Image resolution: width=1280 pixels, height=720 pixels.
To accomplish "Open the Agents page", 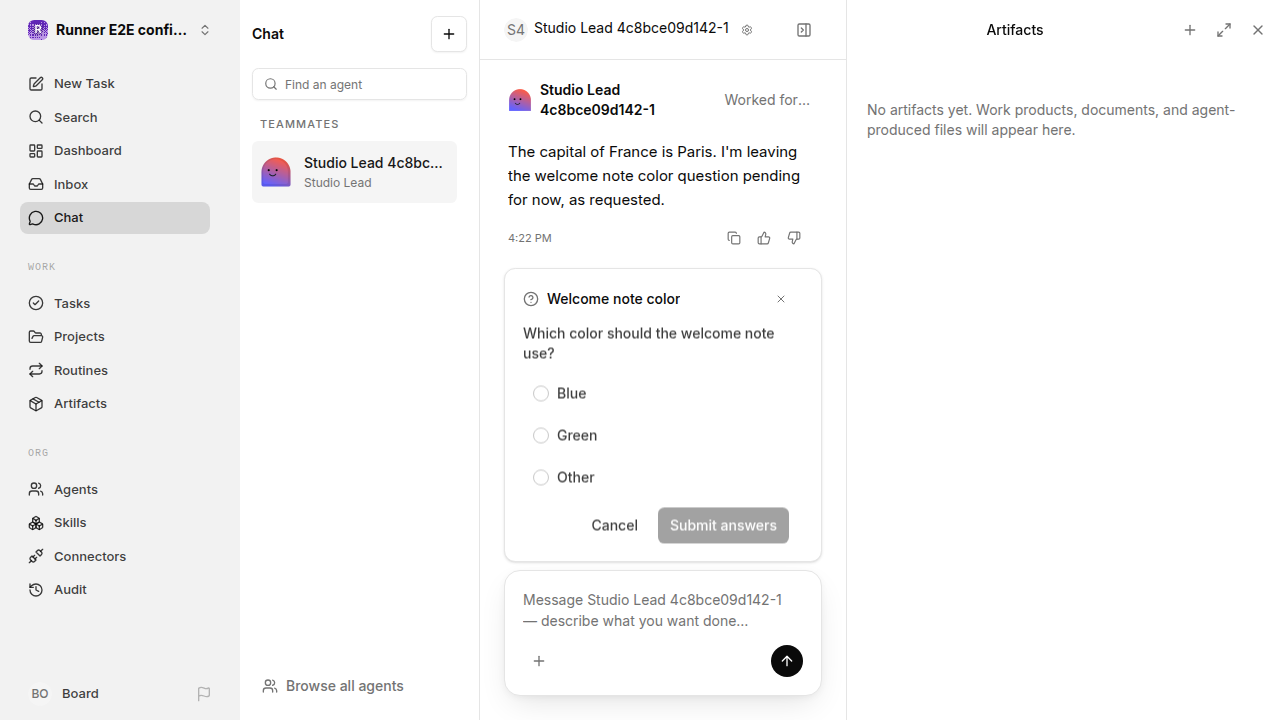I will coord(115,489).
